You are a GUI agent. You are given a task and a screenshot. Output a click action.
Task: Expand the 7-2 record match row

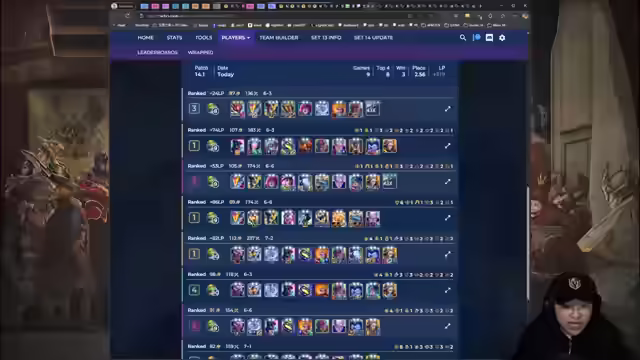point(448,254)
